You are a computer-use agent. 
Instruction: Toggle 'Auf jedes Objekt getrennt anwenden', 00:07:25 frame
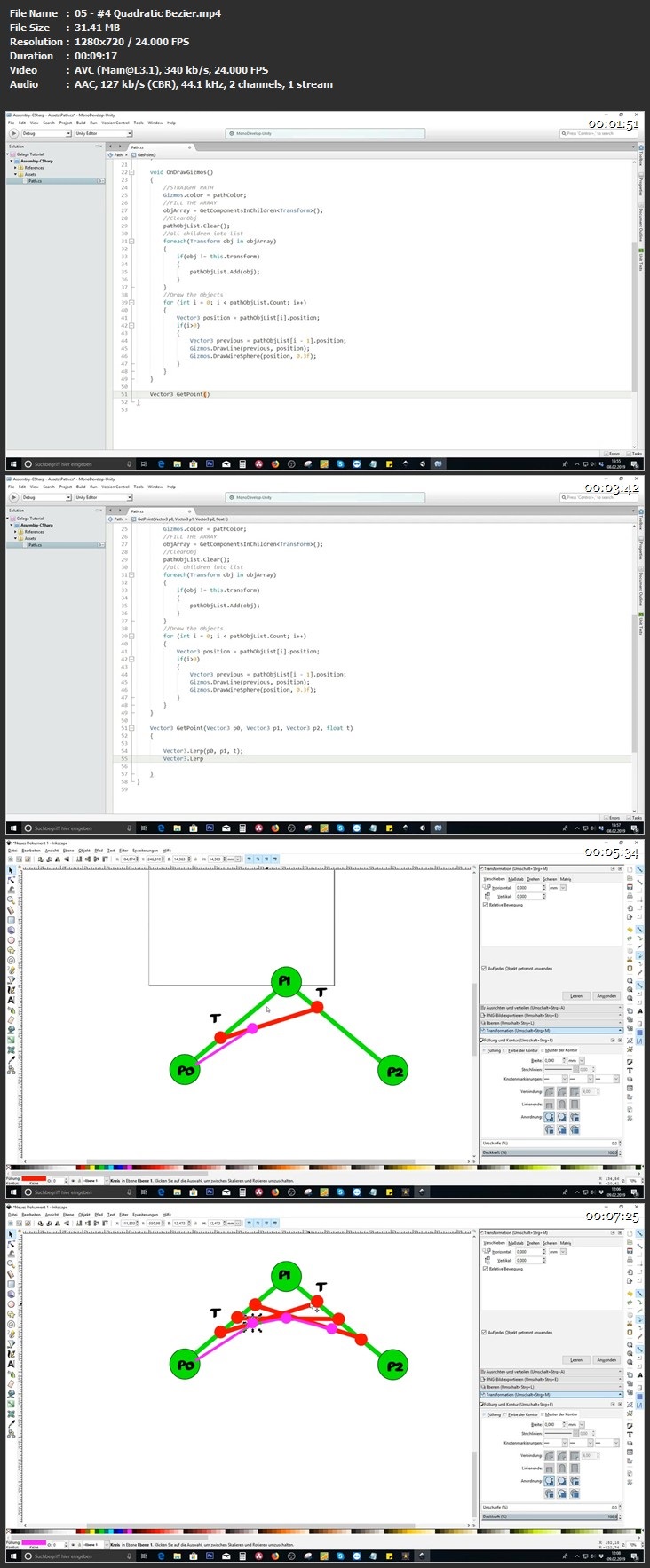coord(484,1333)
